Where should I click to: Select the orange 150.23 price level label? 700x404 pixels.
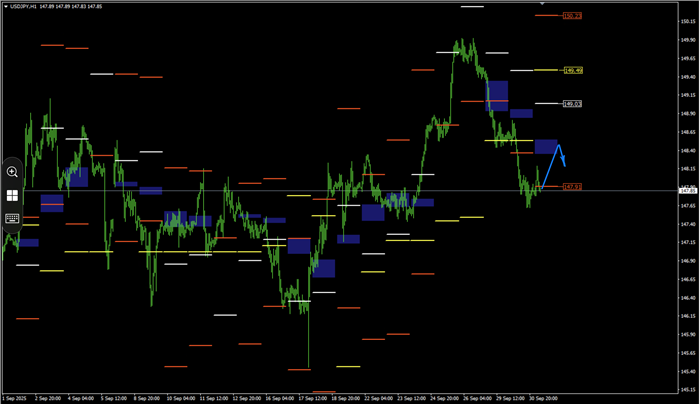(x=572, y=16)
